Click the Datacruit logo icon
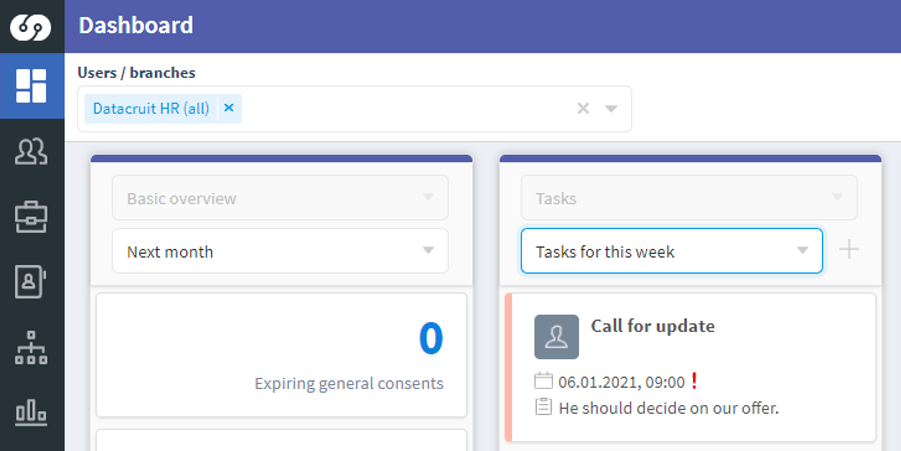This screenshot has height=451, width=901. pyautogui.click(x=30, y=26)
